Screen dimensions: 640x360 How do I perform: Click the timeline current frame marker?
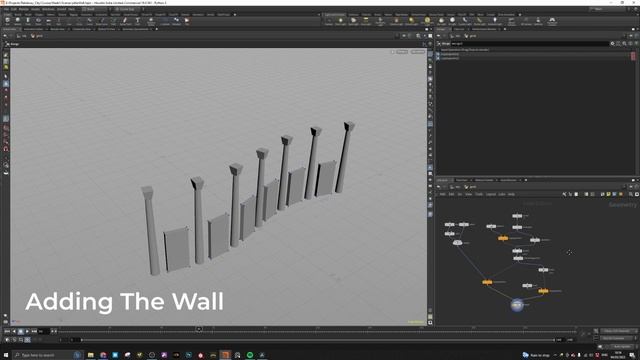[199, 329]
